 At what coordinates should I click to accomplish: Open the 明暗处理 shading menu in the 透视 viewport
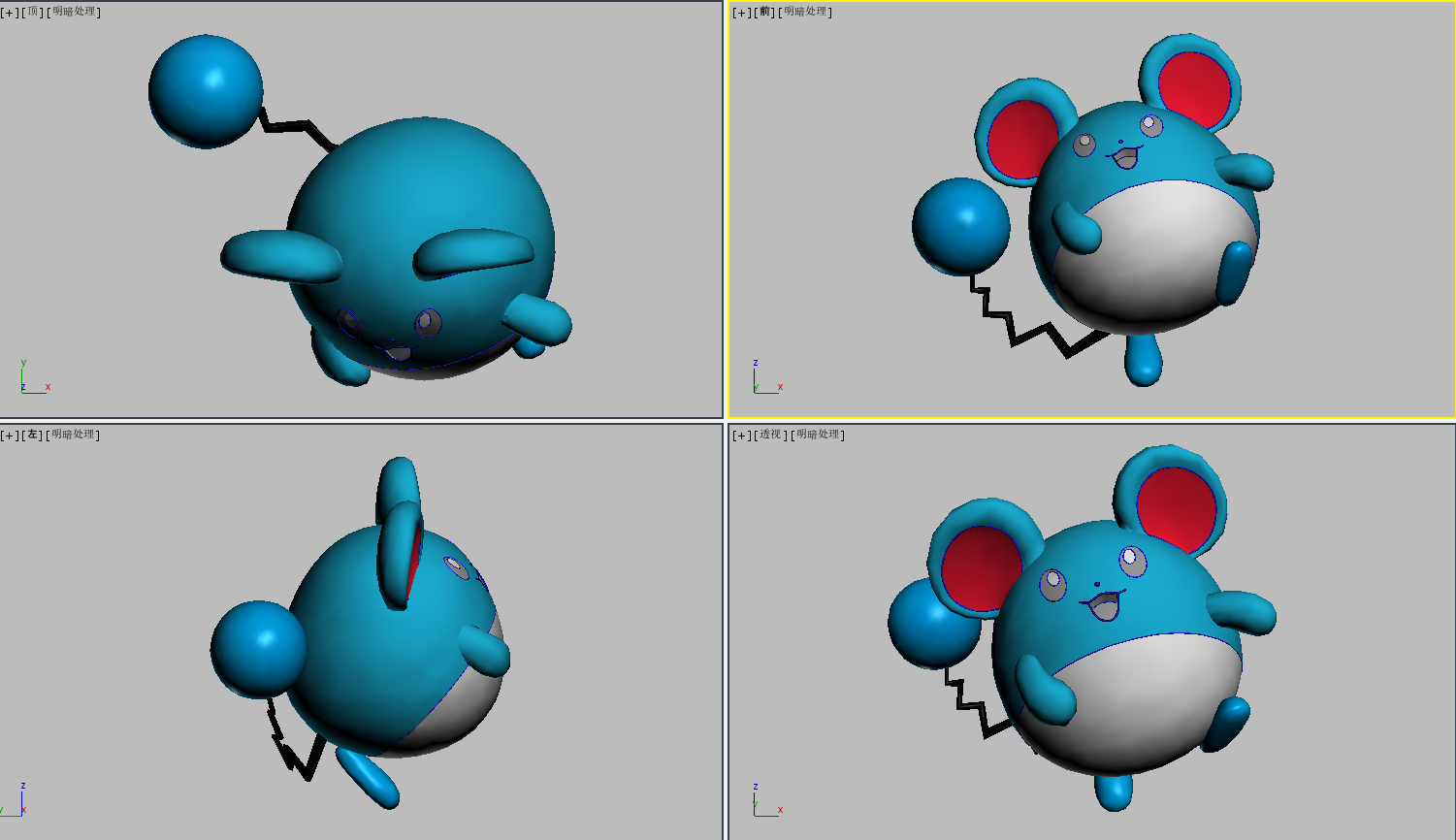point(820,436)
